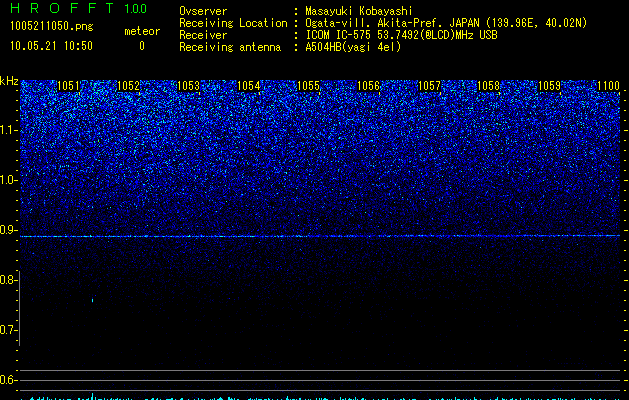This screenshot has height=400, width=629.
Task: Click the 'Receiving antenna' field label
Action: click(230, 47)
